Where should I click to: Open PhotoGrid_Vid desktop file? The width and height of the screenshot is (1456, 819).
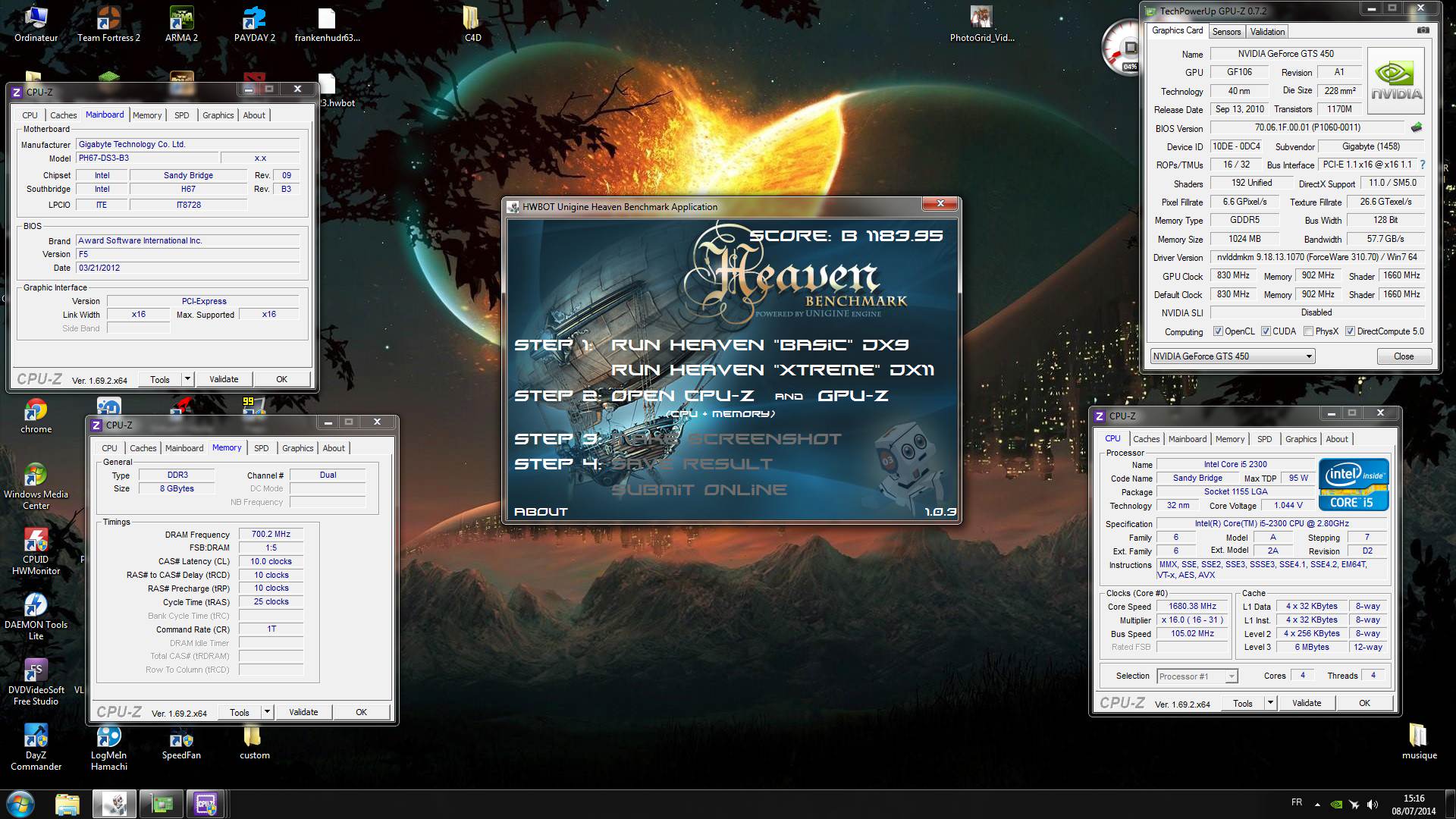tap(982, 23)
